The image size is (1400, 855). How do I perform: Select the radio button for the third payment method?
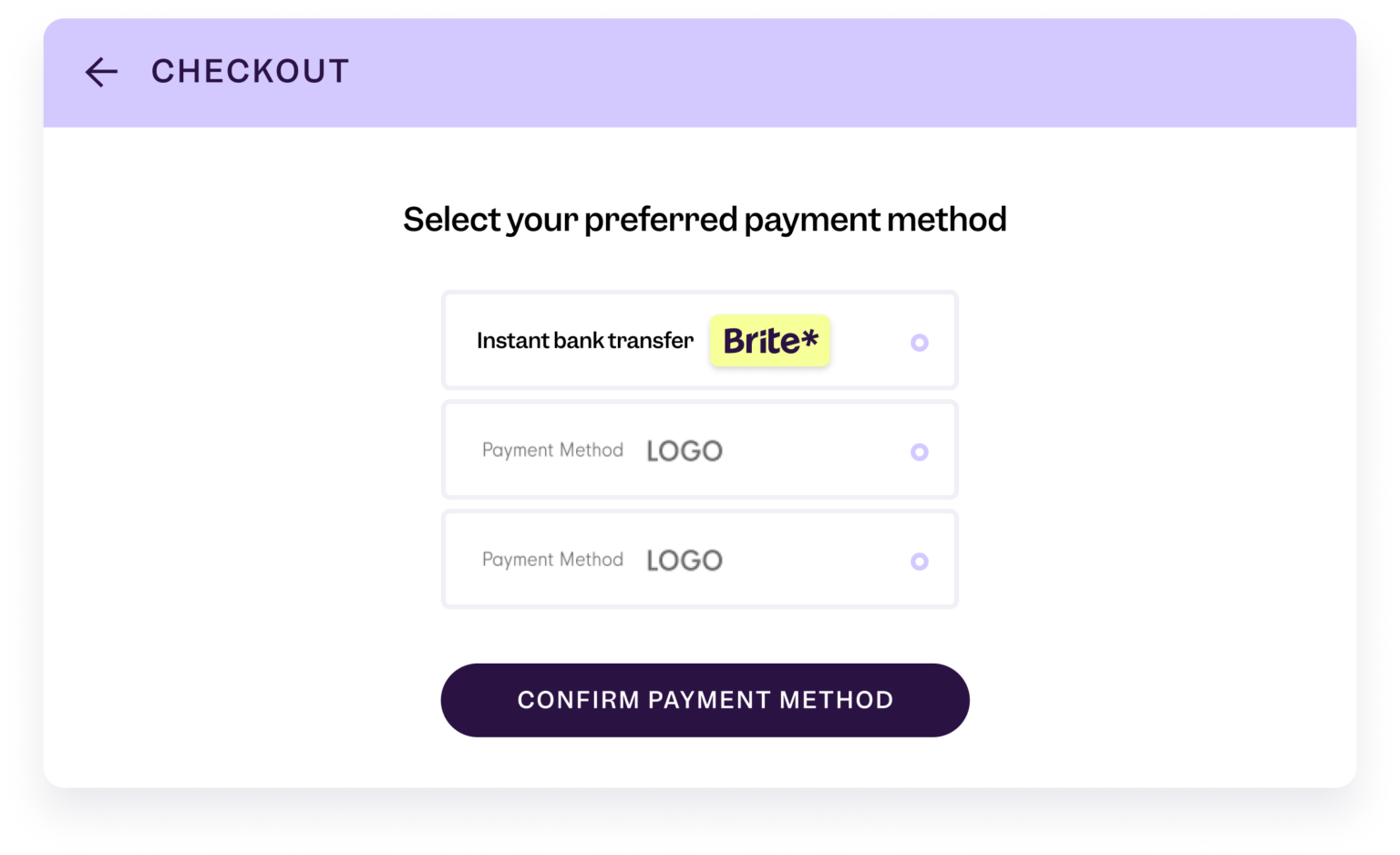click(x=920, y=561)
